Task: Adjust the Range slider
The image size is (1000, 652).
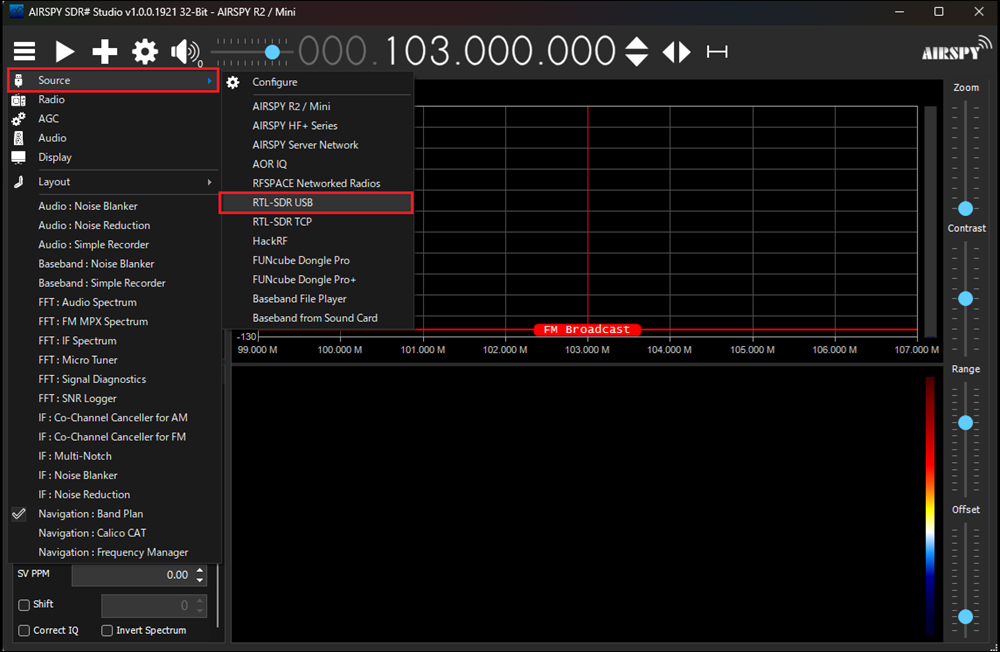Action: [x=966, y=422]
